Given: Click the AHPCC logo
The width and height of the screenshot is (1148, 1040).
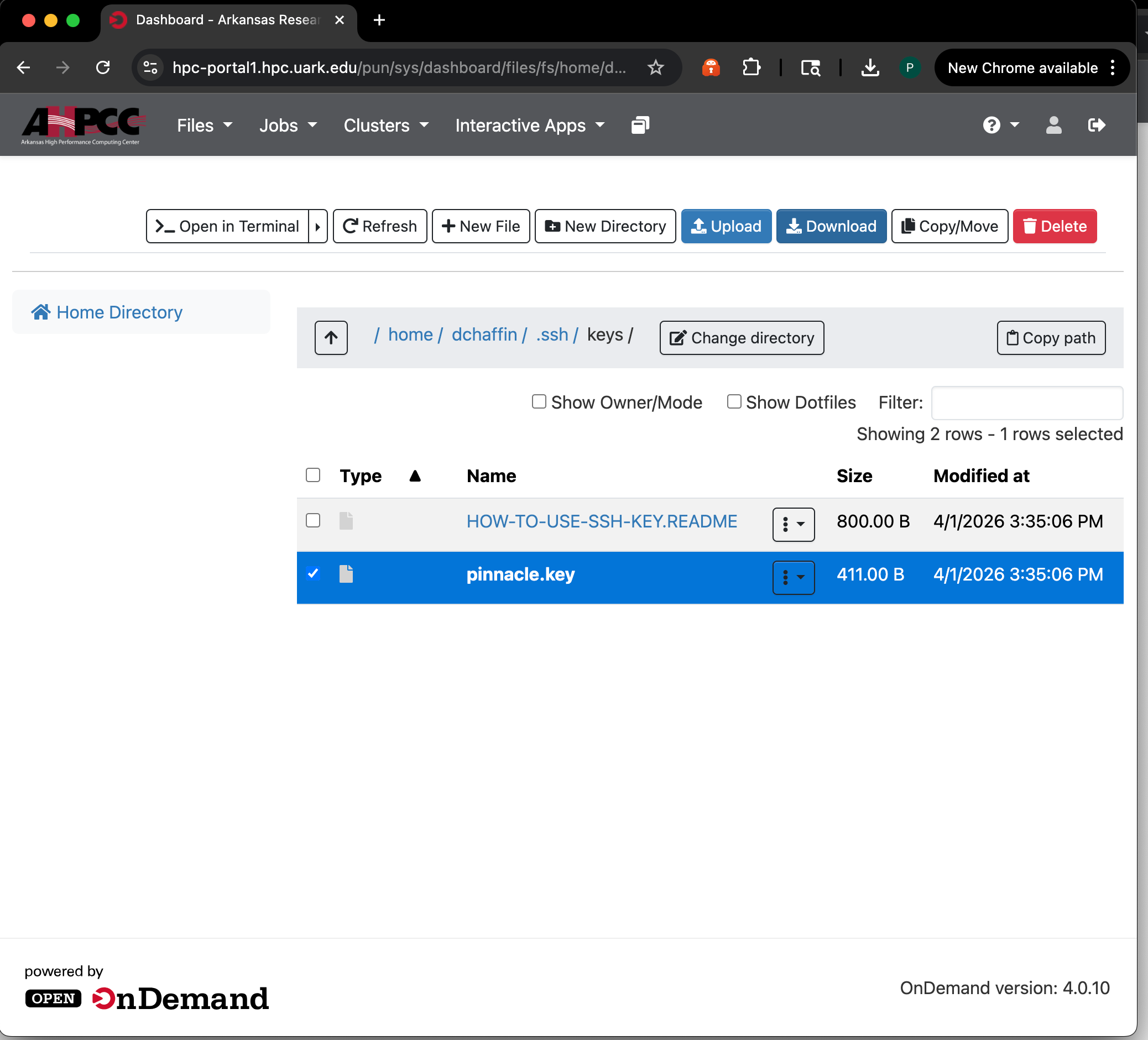Looking at the screenshot, I should [83, 126].
